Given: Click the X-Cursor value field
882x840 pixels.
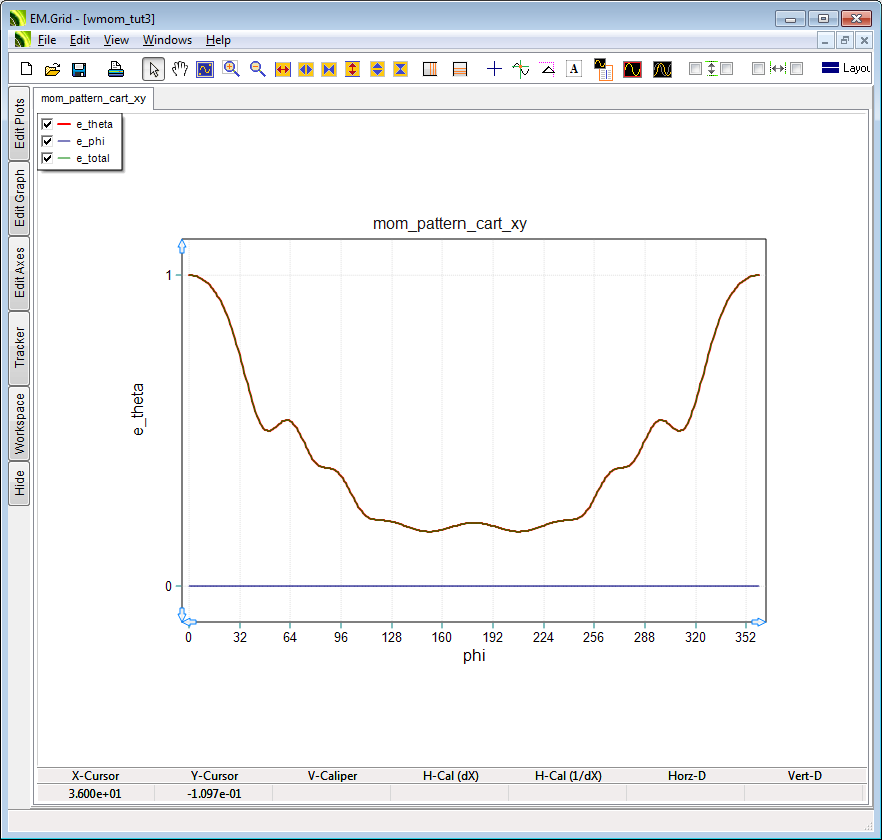Looking at the screenshot, I should click(x=95, y=793).
